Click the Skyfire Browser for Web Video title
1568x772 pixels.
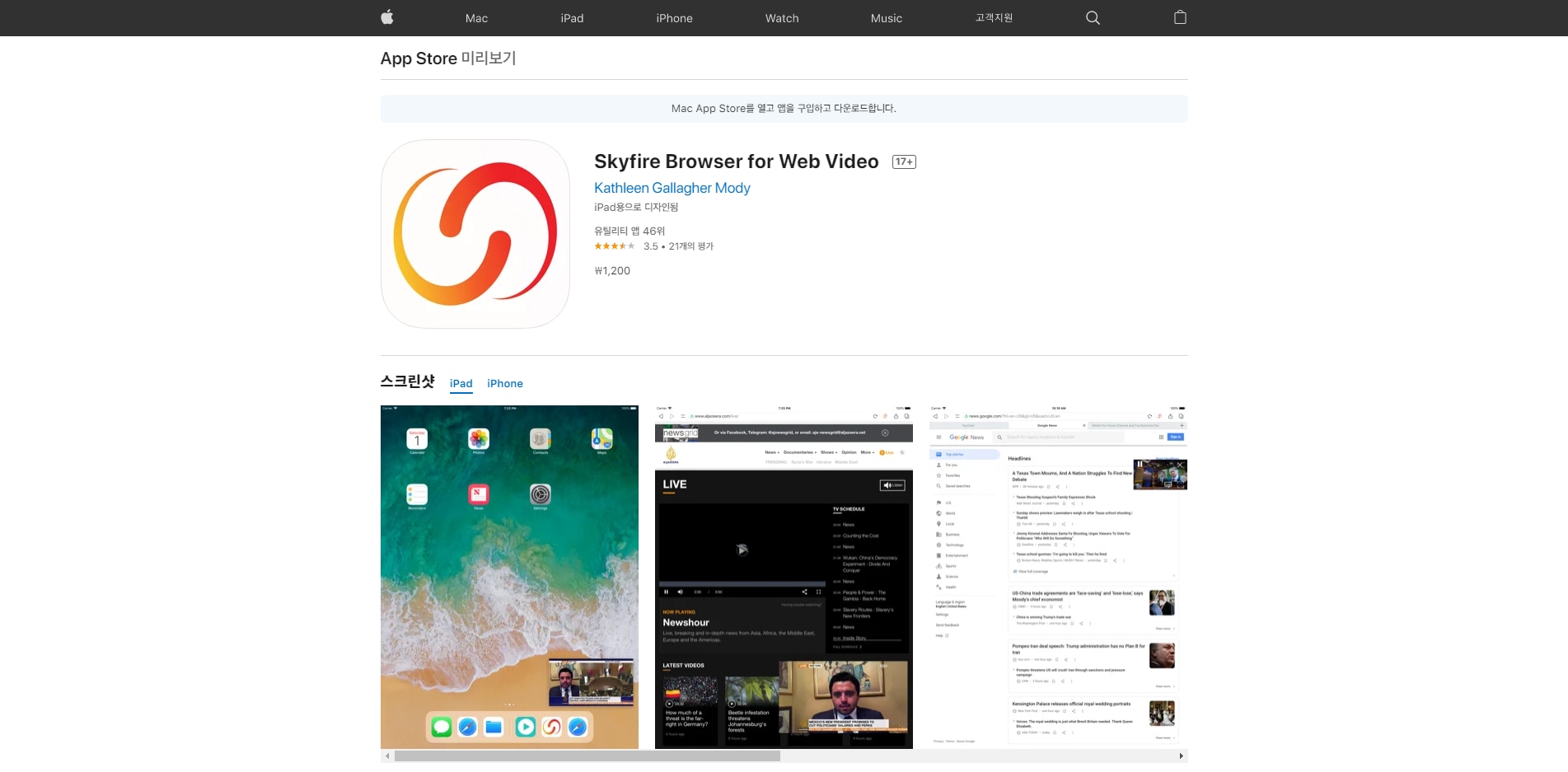click(x=737, y=161)
